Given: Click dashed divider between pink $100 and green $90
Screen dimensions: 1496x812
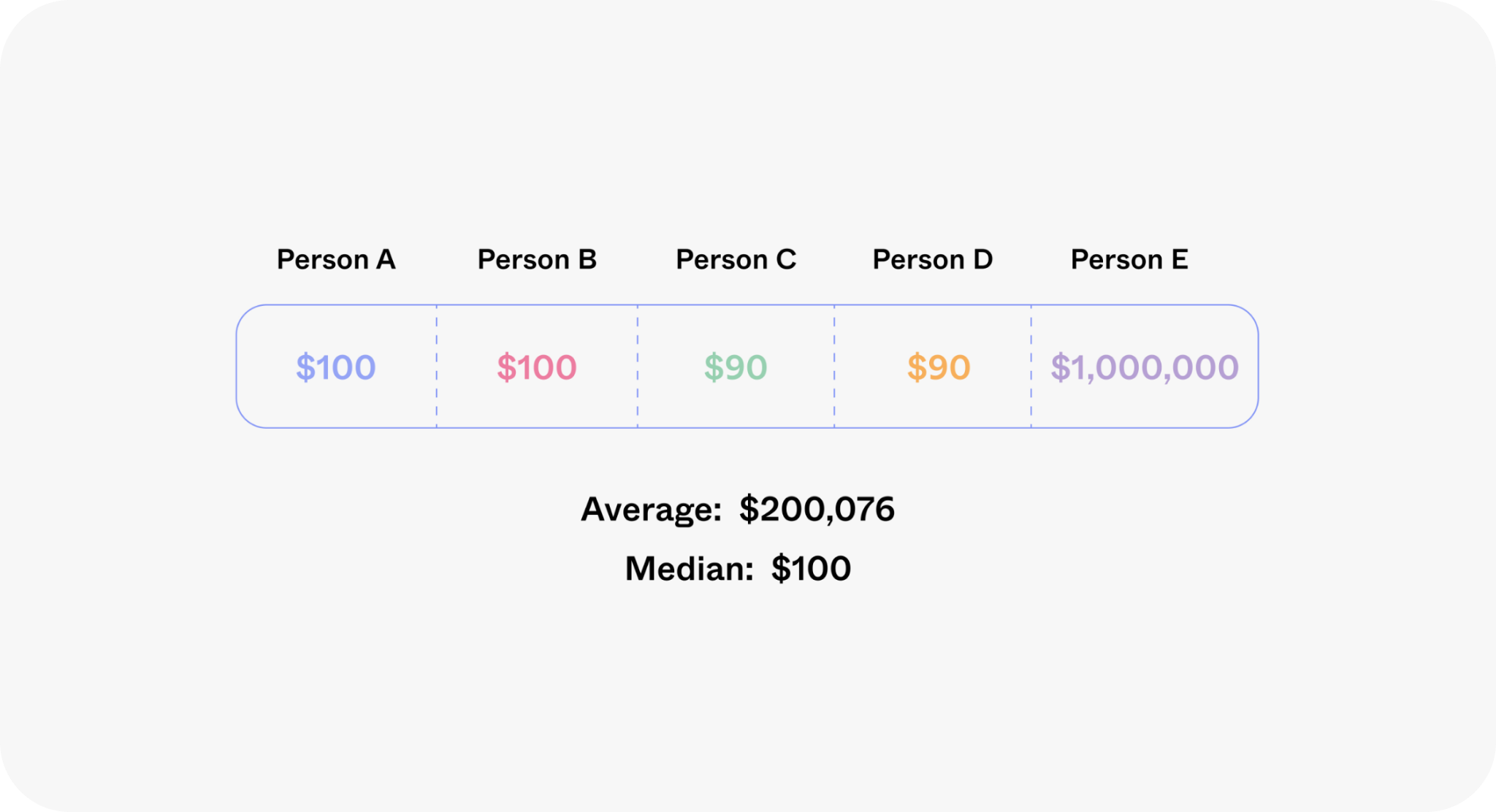Looking at the screenshot, I should coord(638,367).
